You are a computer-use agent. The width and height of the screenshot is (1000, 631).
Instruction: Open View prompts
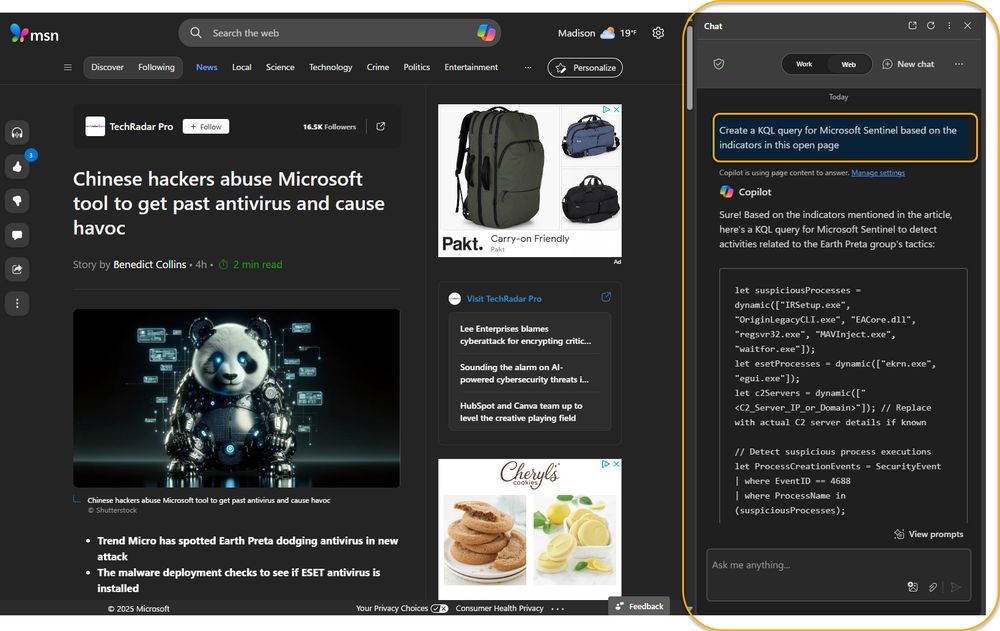click(929, 534)
